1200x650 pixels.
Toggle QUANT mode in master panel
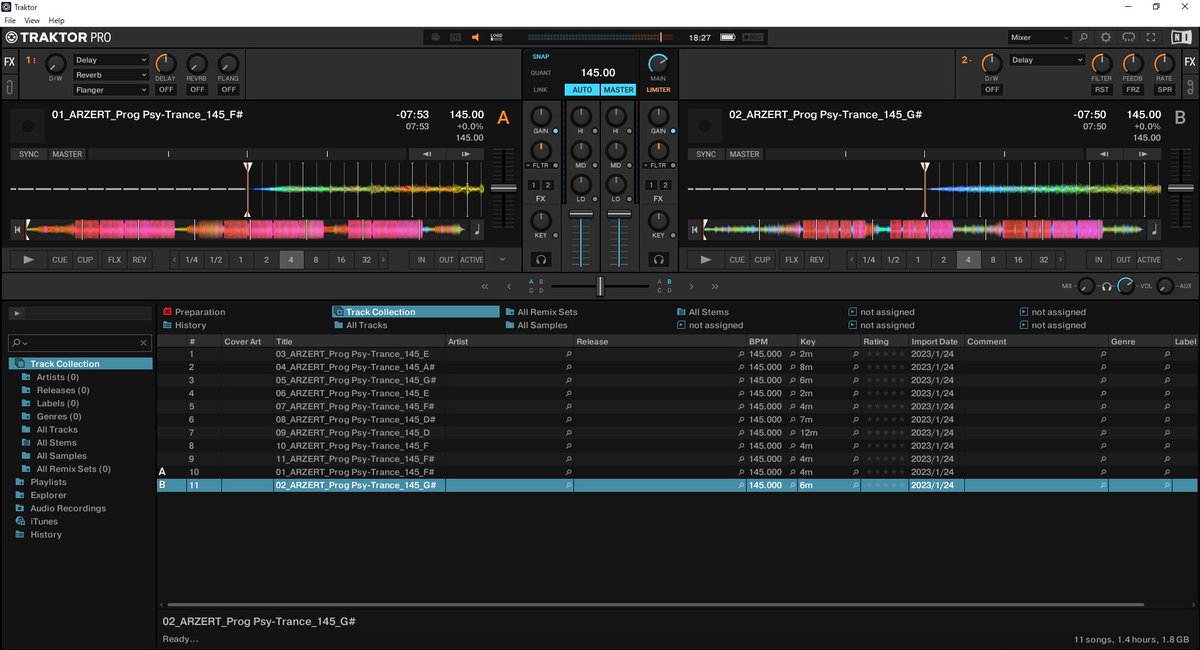[x=541, y=73]
